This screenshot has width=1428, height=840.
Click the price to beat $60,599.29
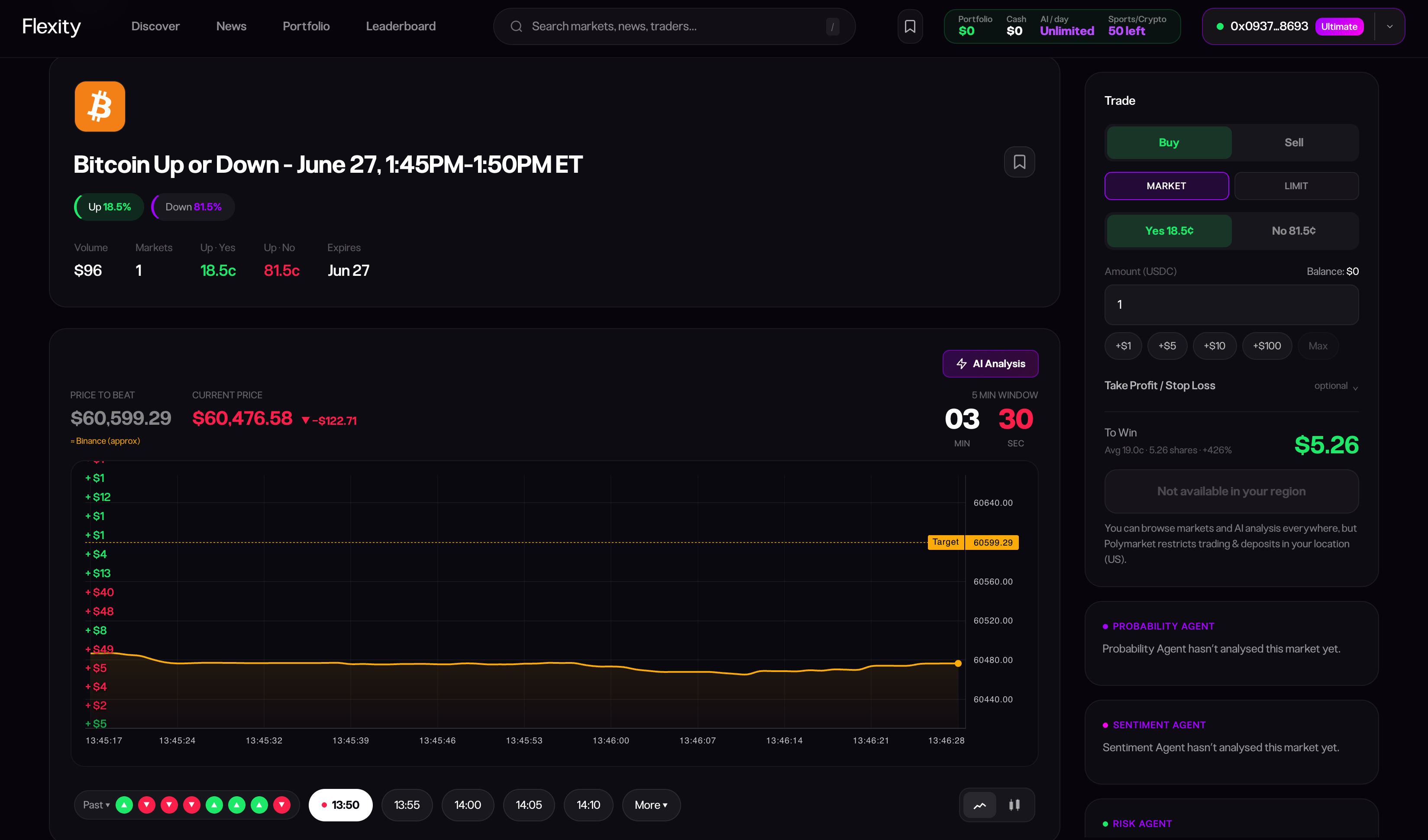click(121, 418)
